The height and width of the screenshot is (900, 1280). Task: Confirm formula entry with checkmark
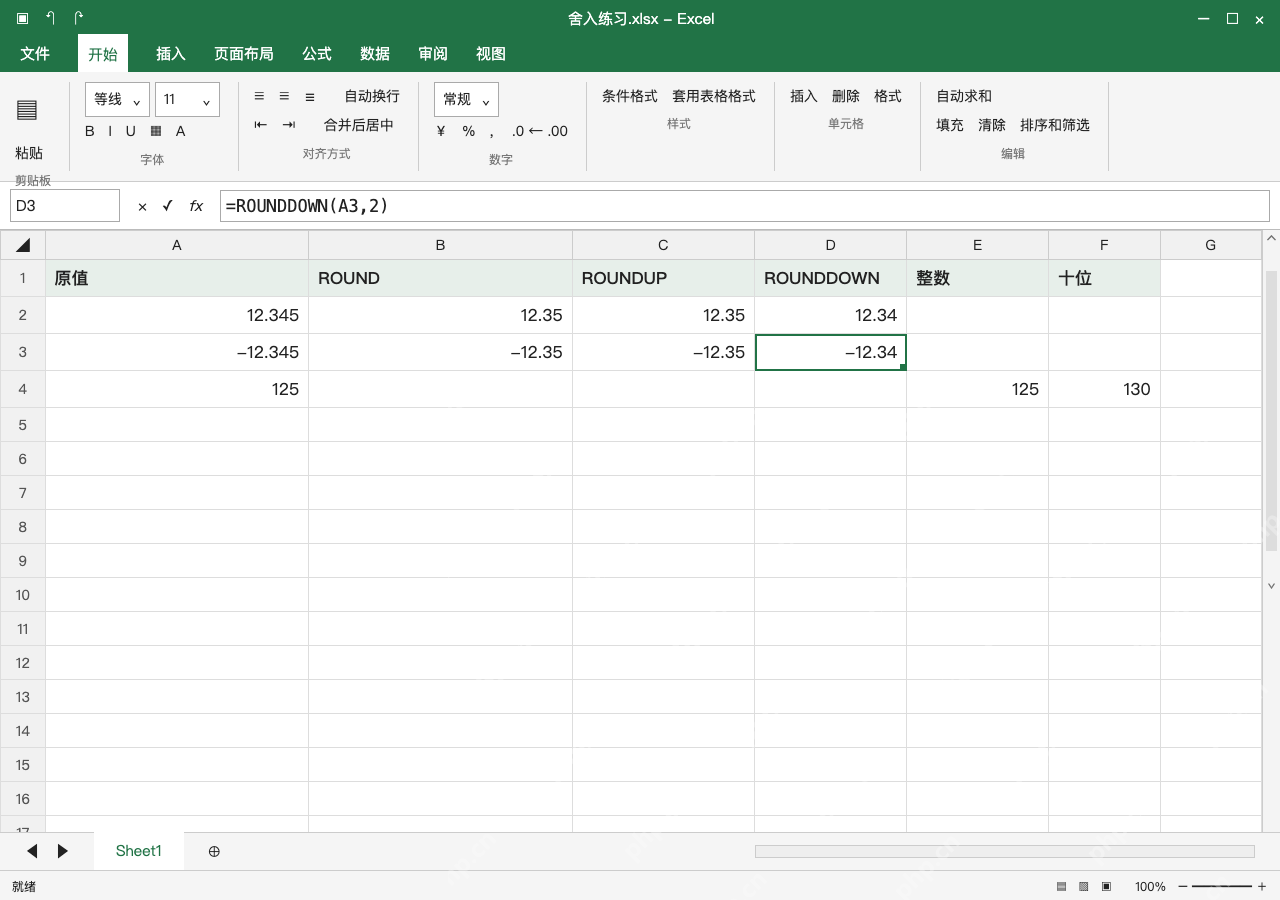(x=167, y=206)
